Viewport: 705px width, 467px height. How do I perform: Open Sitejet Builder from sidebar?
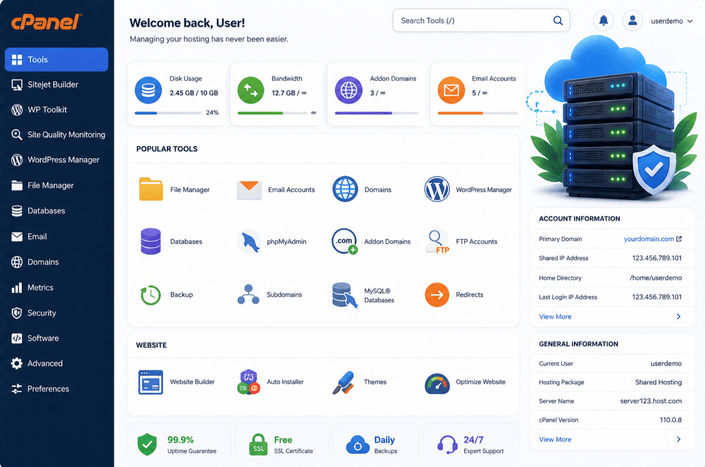[57, 85]
